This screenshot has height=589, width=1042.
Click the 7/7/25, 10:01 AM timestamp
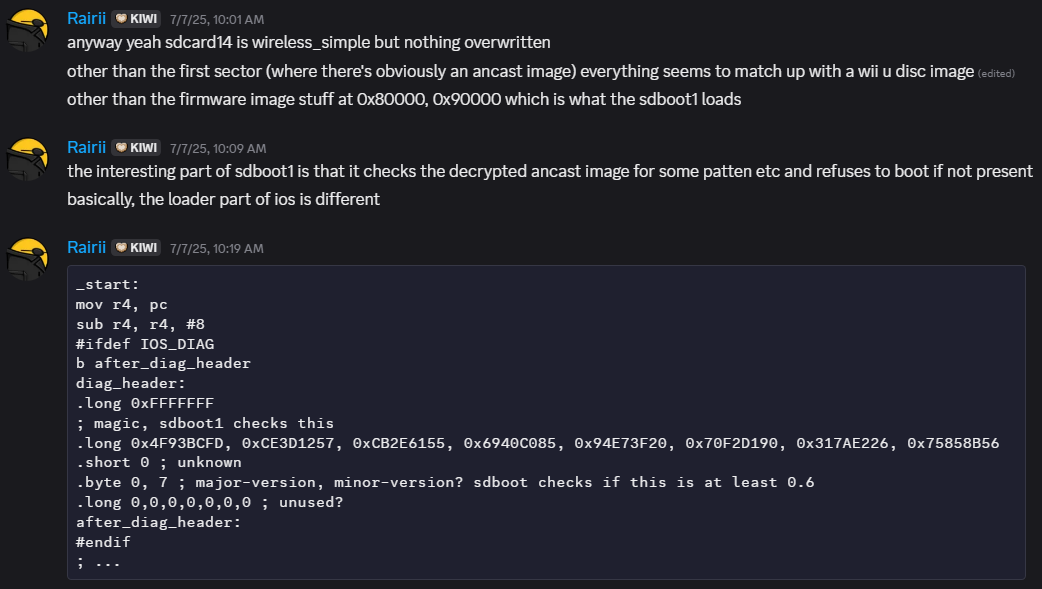pos(217,20)
